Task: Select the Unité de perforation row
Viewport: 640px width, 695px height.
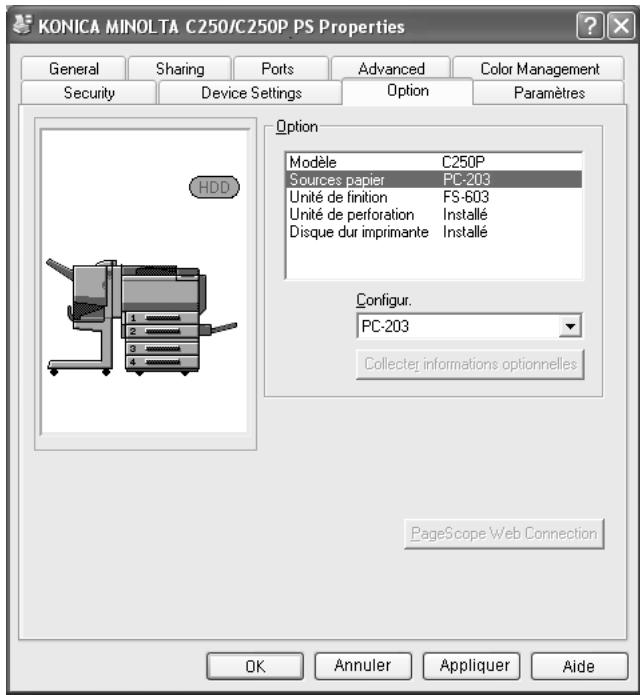Action: coord(434,215)
